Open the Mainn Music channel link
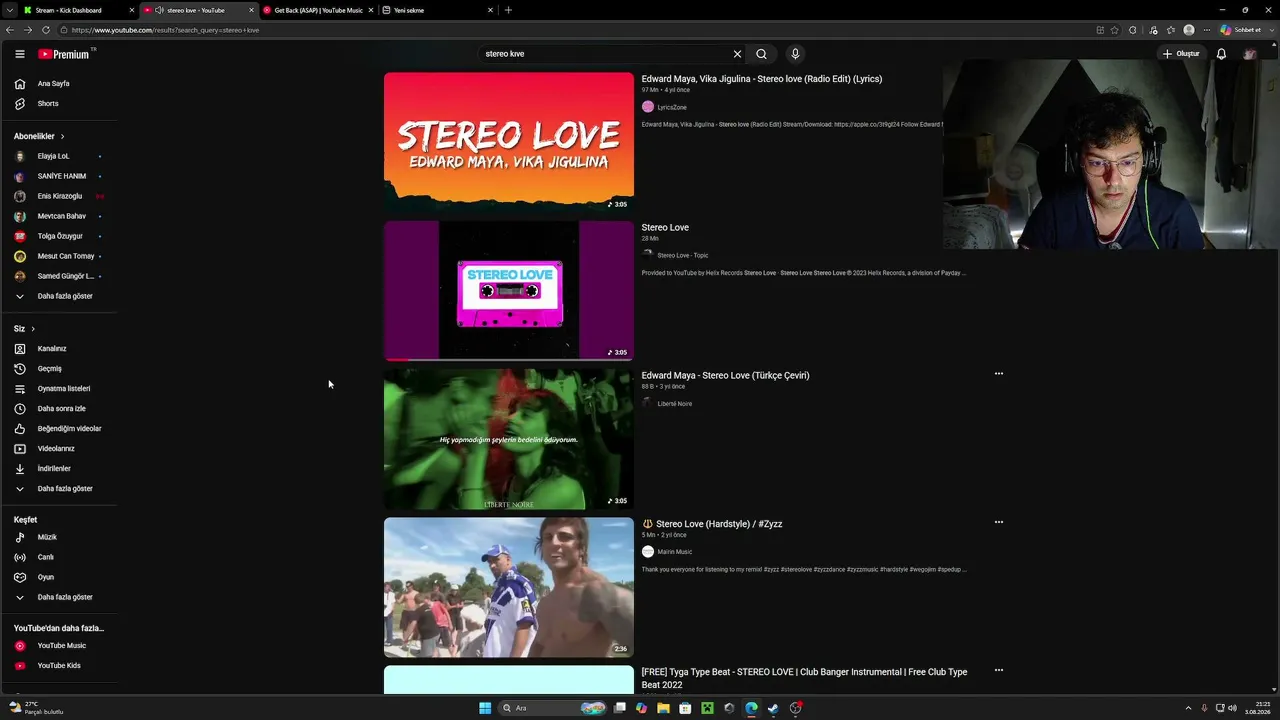 (x=674, y=552)
